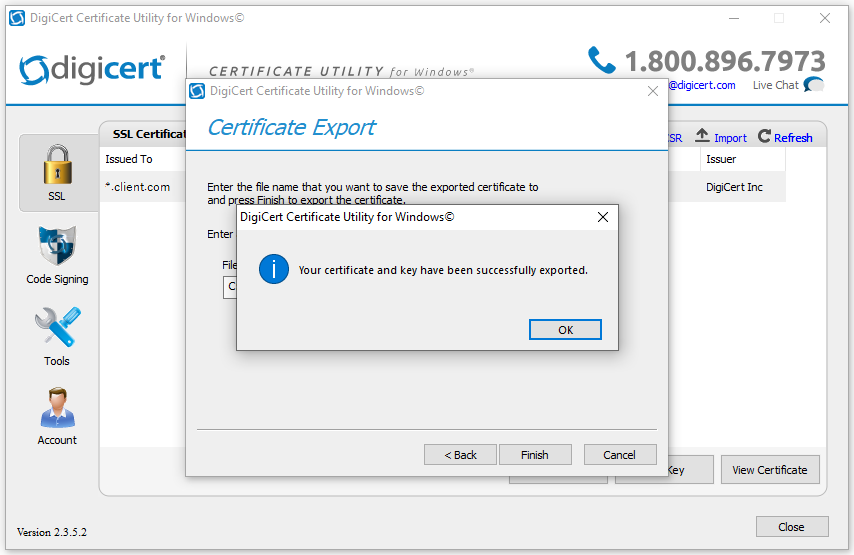Click the Live Chat speech bubble icon
Screen dimensions: 854x555
point(814,84)
